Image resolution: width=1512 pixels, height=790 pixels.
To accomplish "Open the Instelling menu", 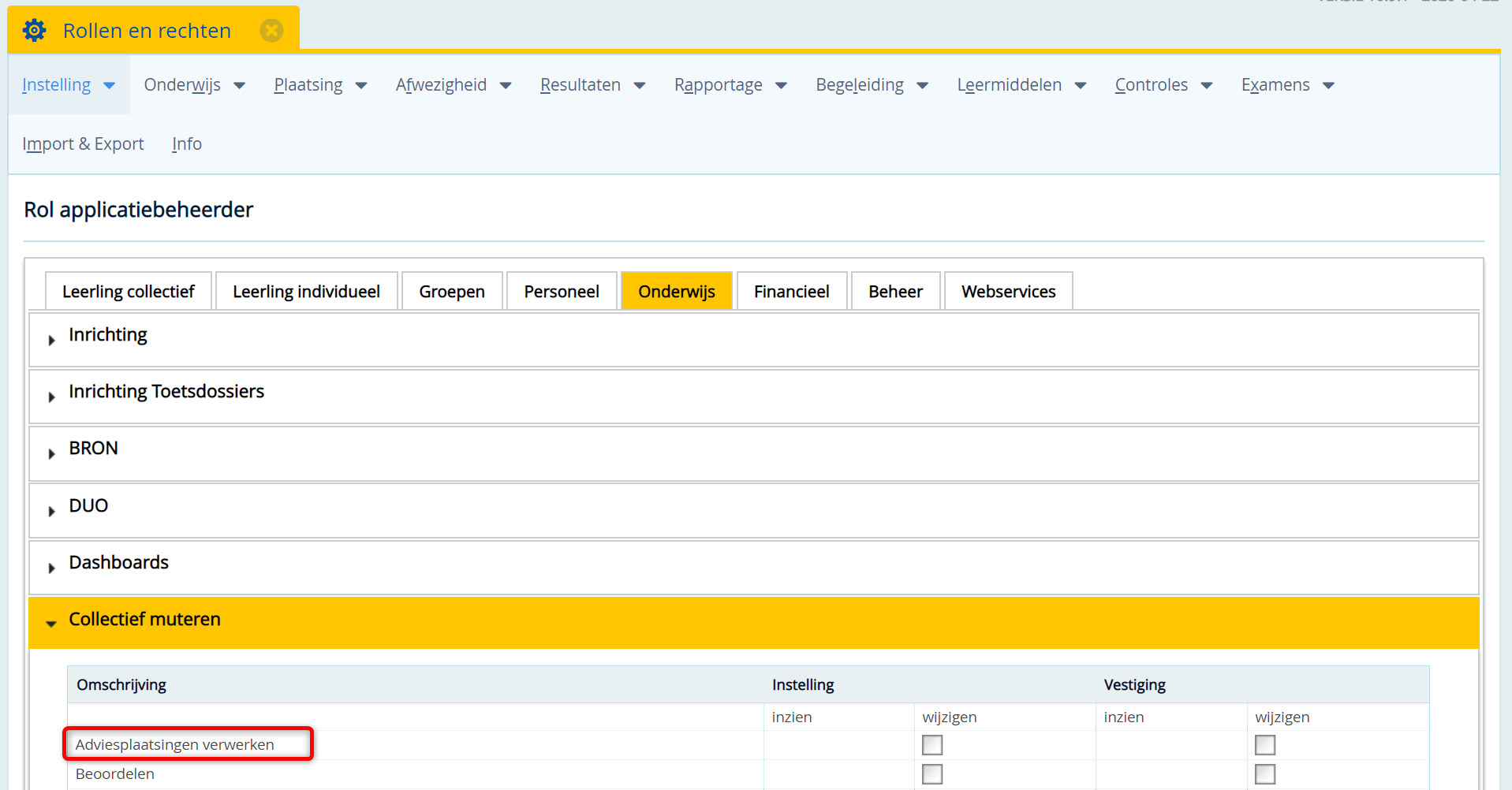I will (69, 85).
